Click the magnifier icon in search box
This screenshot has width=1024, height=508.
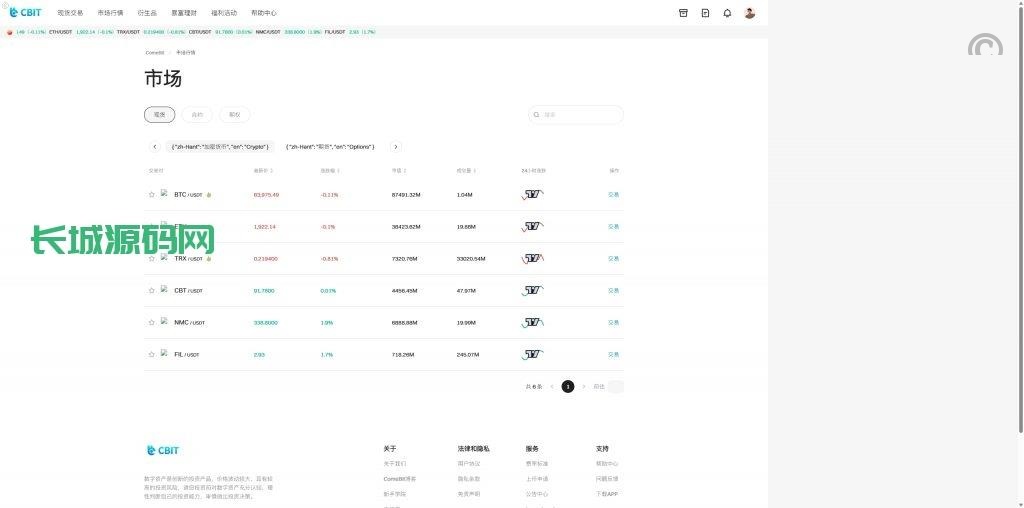point(537,115)
